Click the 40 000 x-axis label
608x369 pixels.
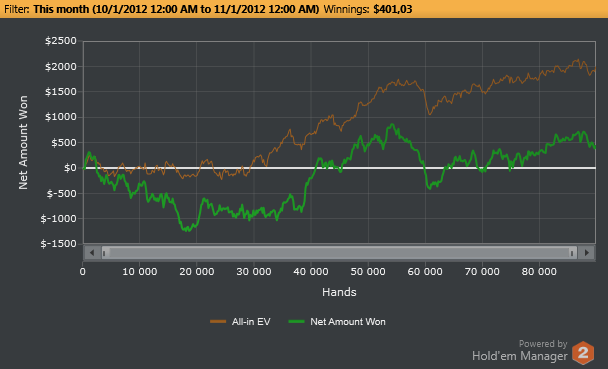point(311,272)
